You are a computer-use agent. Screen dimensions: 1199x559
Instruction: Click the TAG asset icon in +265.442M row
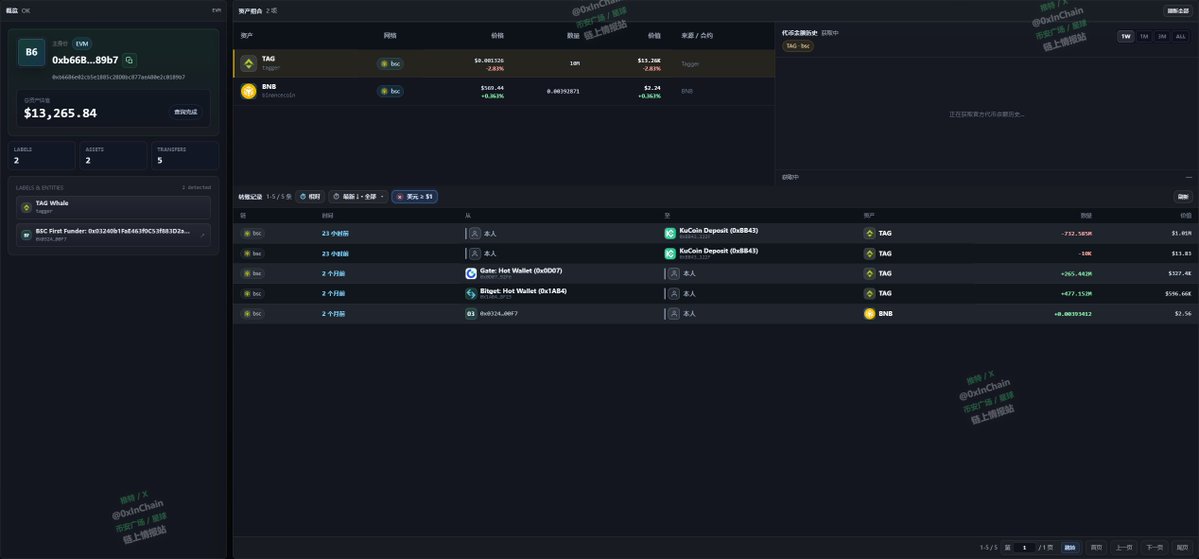(x=869, y=274)
